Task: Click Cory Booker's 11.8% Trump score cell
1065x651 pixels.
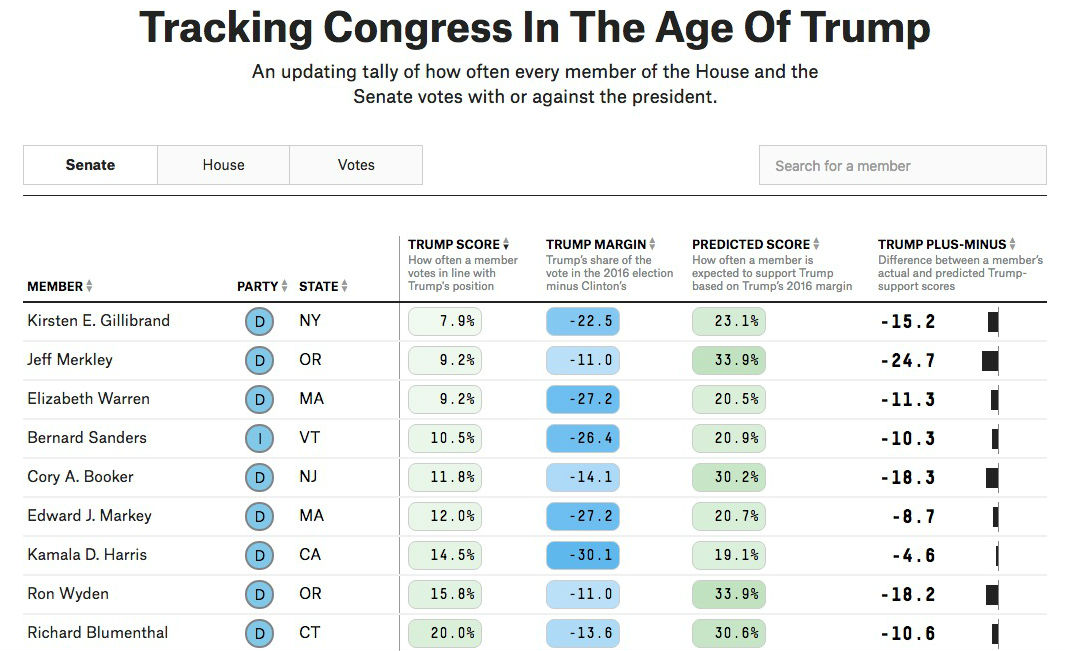Action: coord(445,477)
